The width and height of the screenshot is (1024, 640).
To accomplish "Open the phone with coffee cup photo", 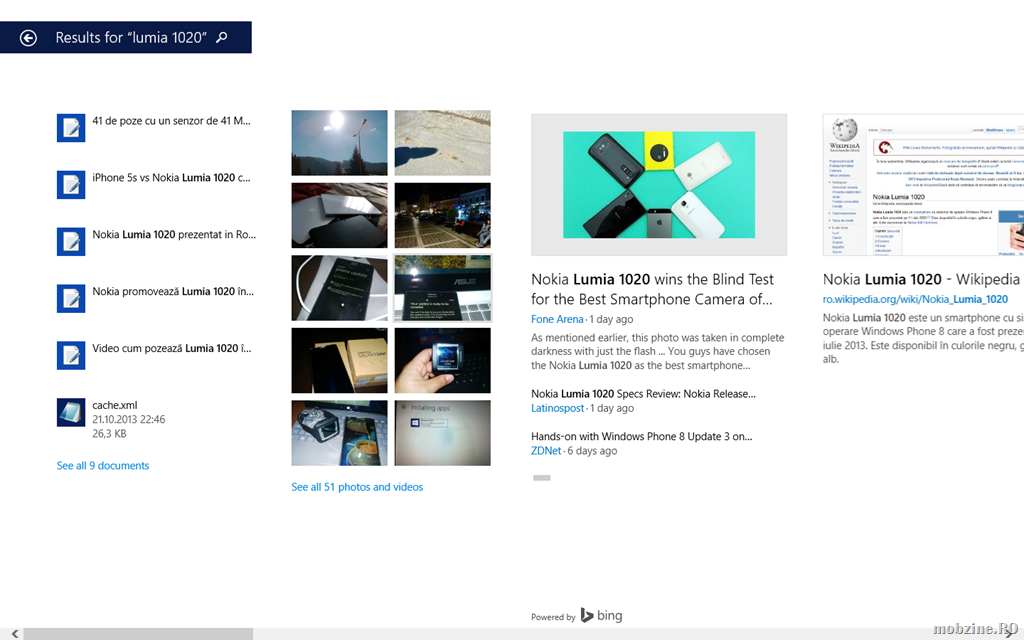I will click(x=339, y=433).
